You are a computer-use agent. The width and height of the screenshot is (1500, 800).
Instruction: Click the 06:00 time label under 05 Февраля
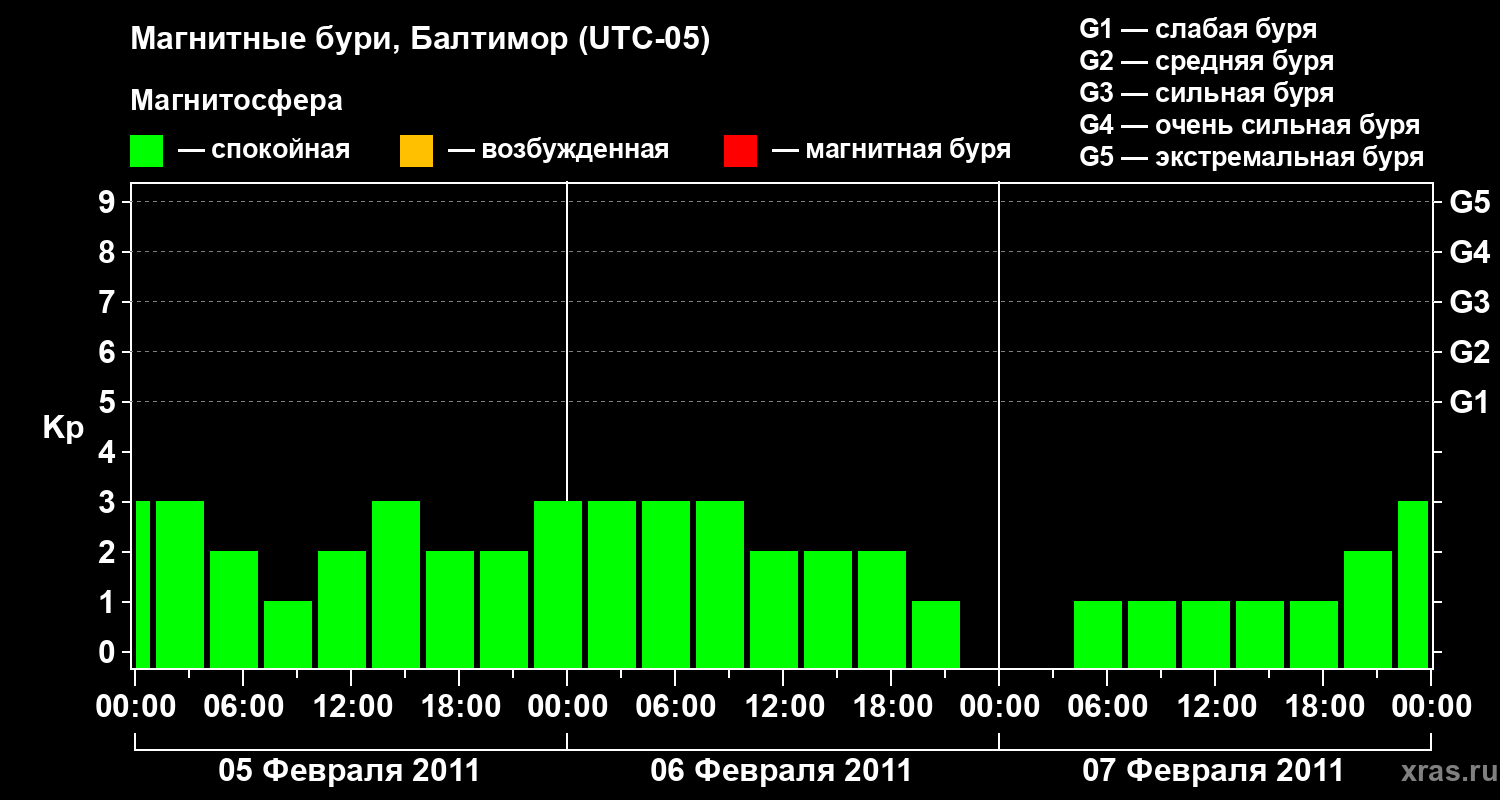click(243, 707)
